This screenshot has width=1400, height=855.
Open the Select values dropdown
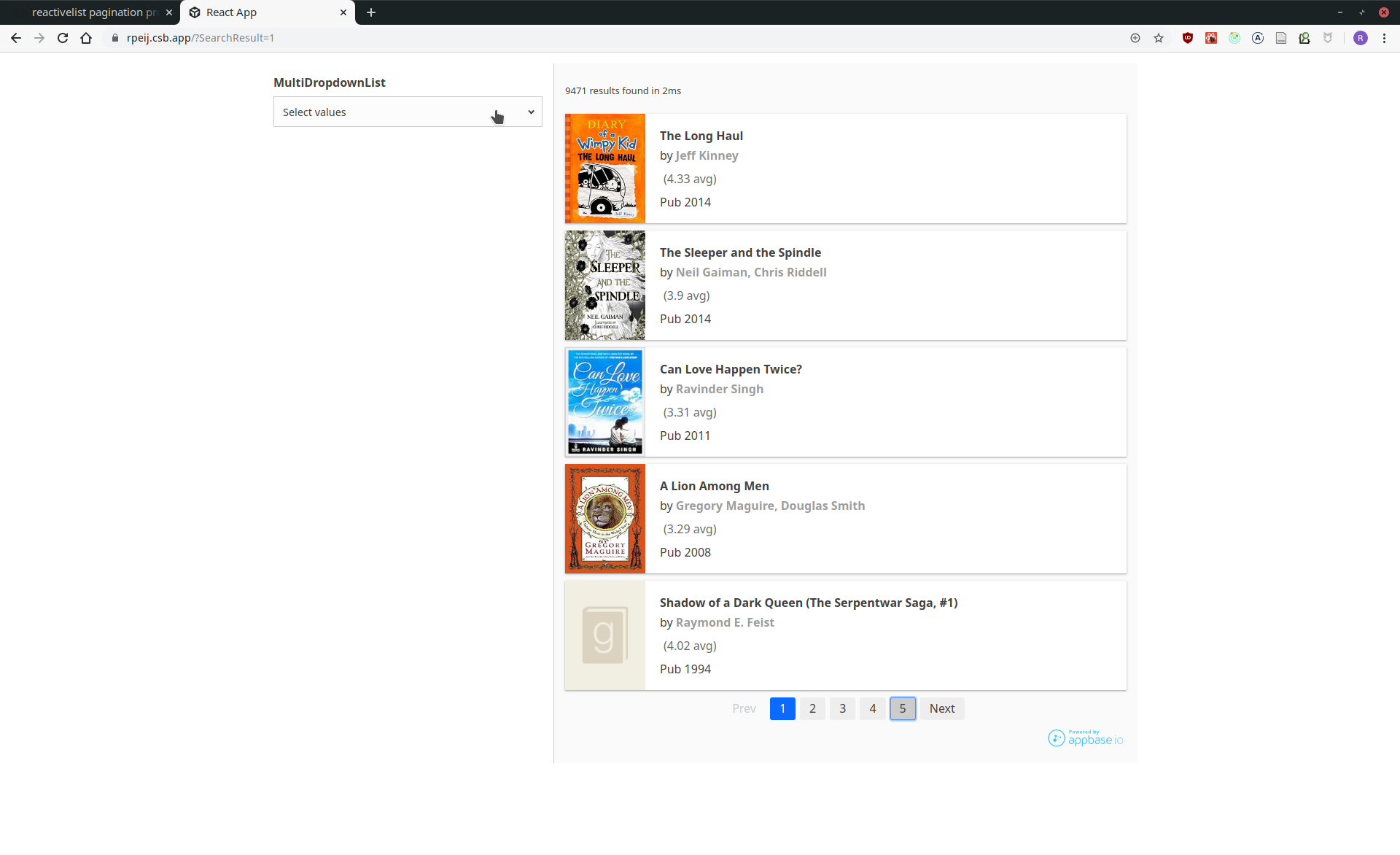[408, 112]
